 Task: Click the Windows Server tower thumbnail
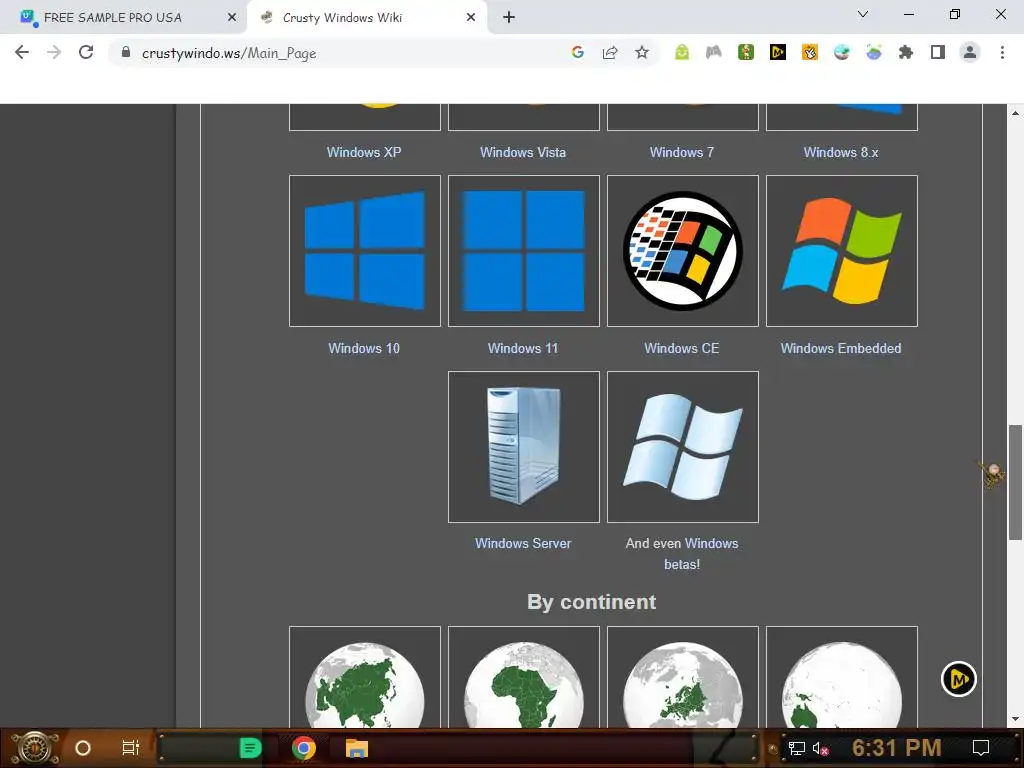524,447
